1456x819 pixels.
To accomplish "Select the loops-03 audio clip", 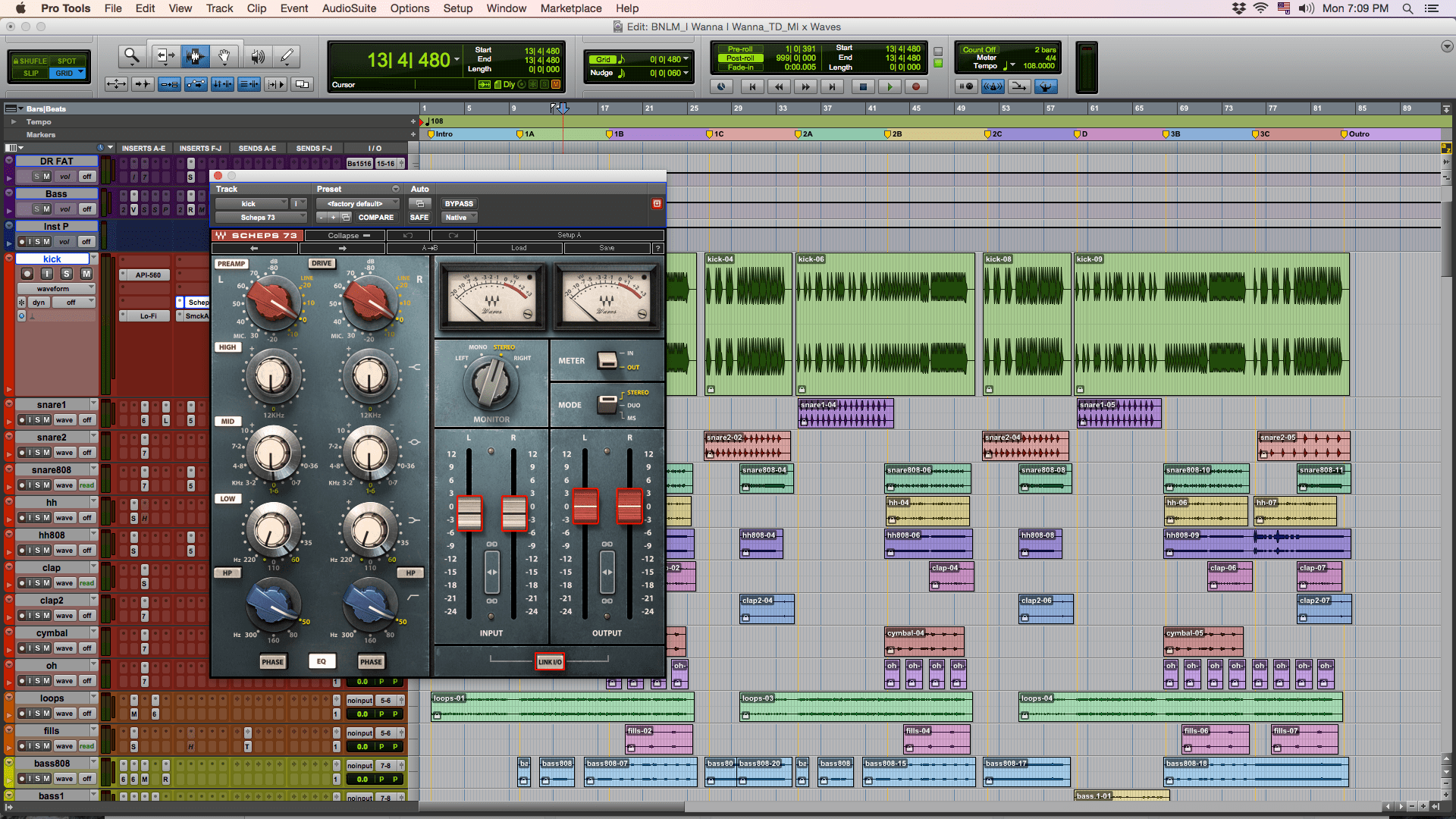I will 856,707.
